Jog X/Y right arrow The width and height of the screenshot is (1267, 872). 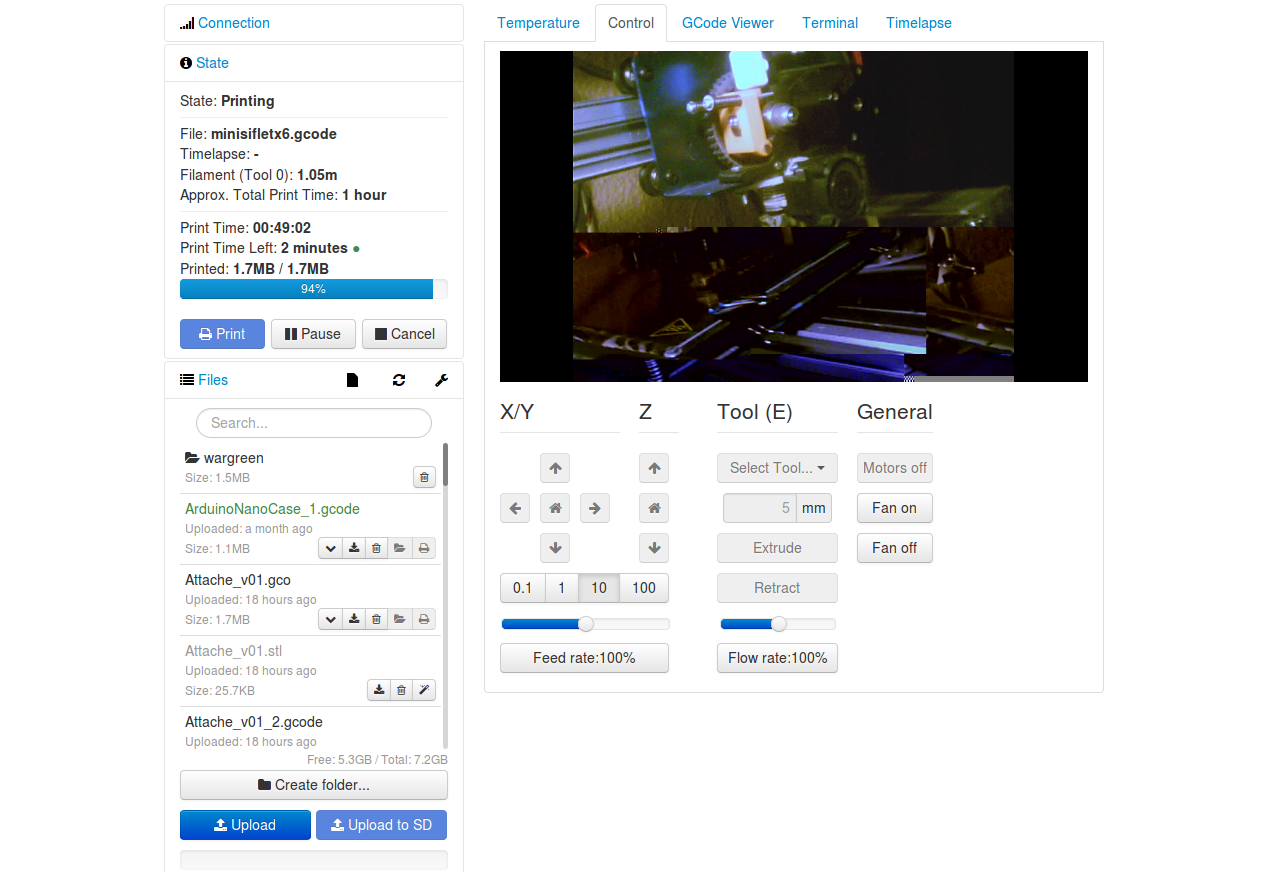click(595, 508)
